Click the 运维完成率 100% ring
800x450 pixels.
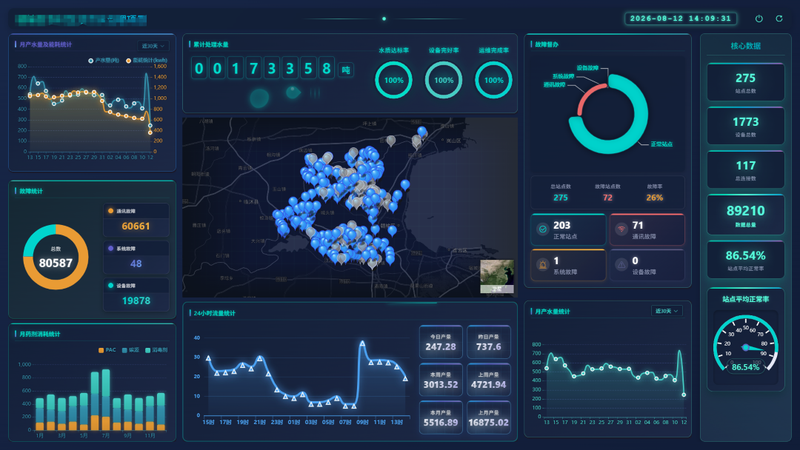pos(493,80)
